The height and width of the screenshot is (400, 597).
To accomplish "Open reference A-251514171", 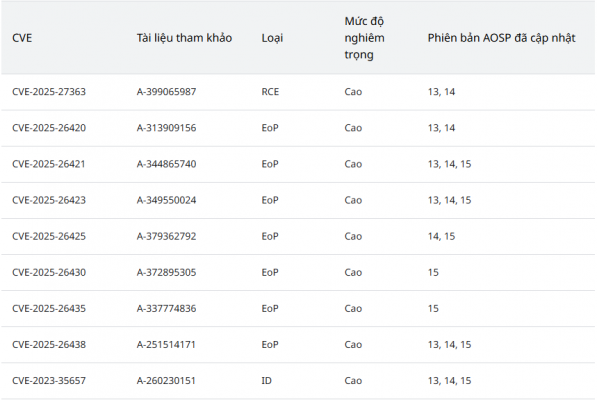I will point(166,345).
